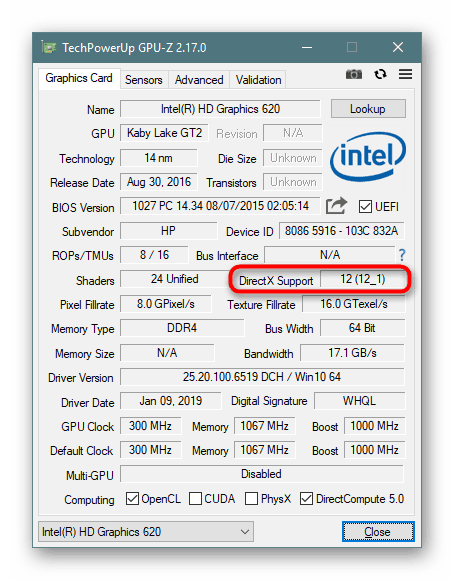454x580 pixels.
Task: Open the Advanced tab
Action: click(x=199, y=80)
